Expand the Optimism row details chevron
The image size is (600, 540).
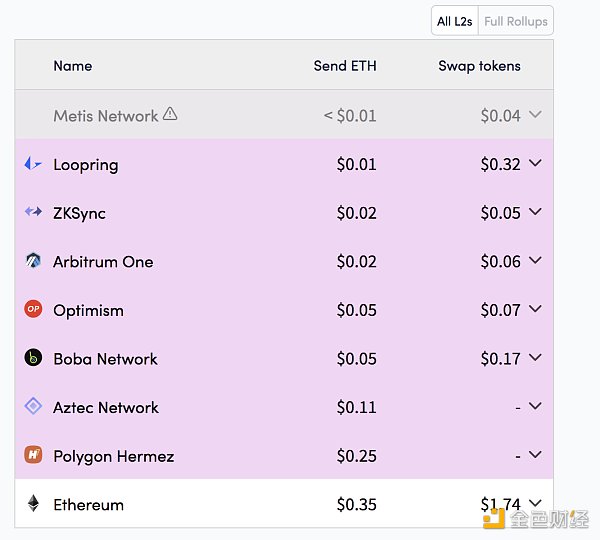click(535, 310)
